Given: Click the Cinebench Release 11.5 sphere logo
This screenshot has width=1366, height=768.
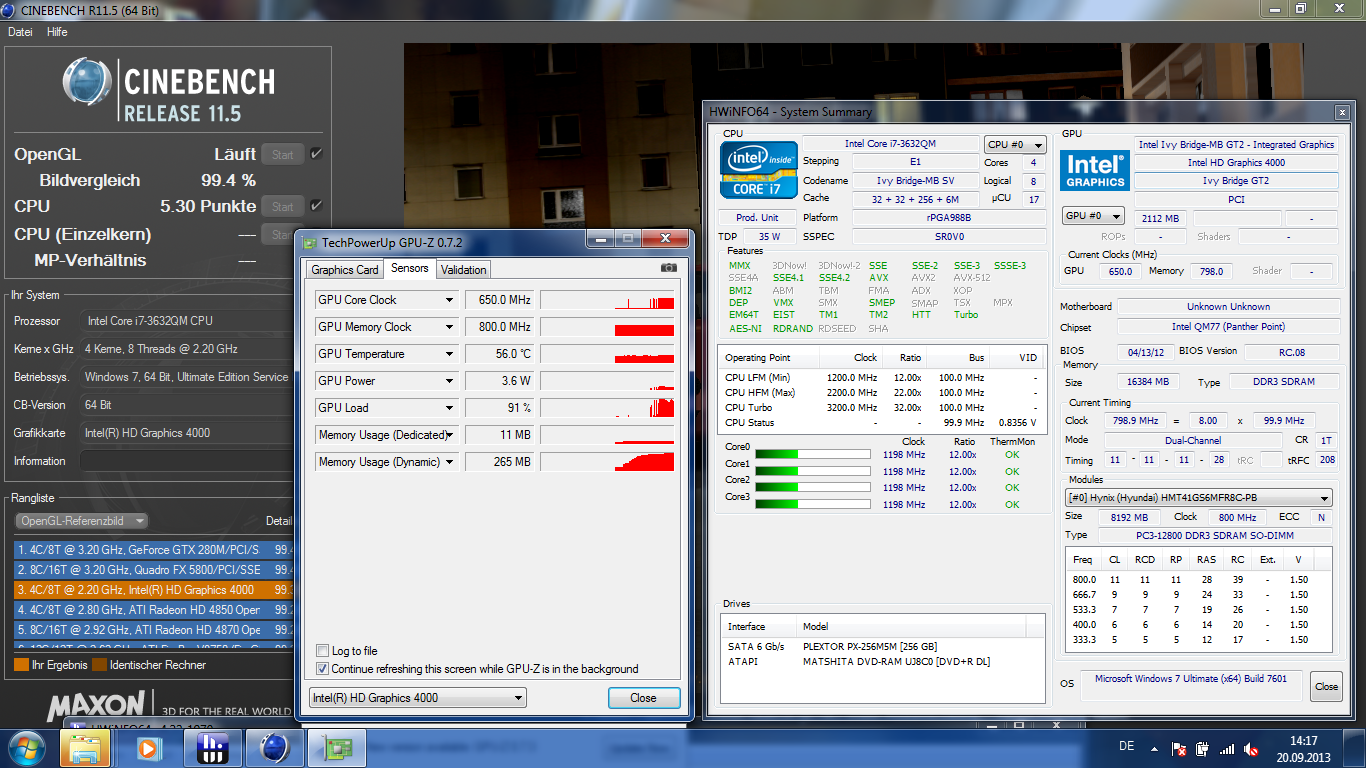Looking at the screenshot, I should tap(87, 82).
